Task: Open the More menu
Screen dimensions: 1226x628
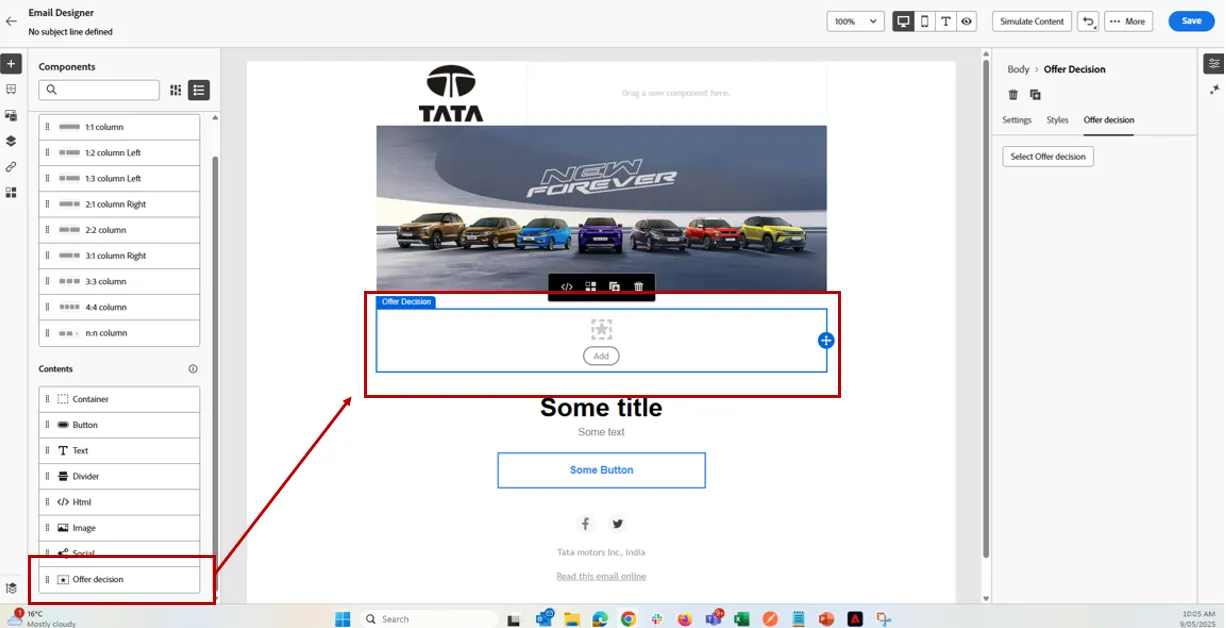Action: [x=1128, y=21]
